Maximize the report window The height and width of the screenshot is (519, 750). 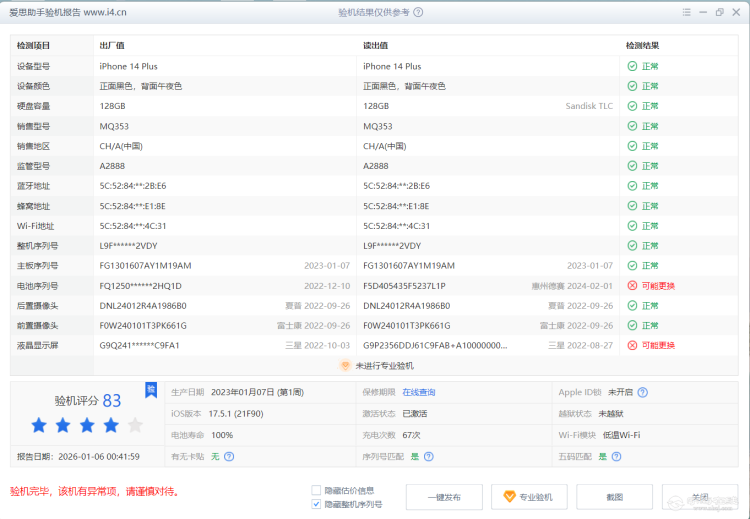(719, 13)
